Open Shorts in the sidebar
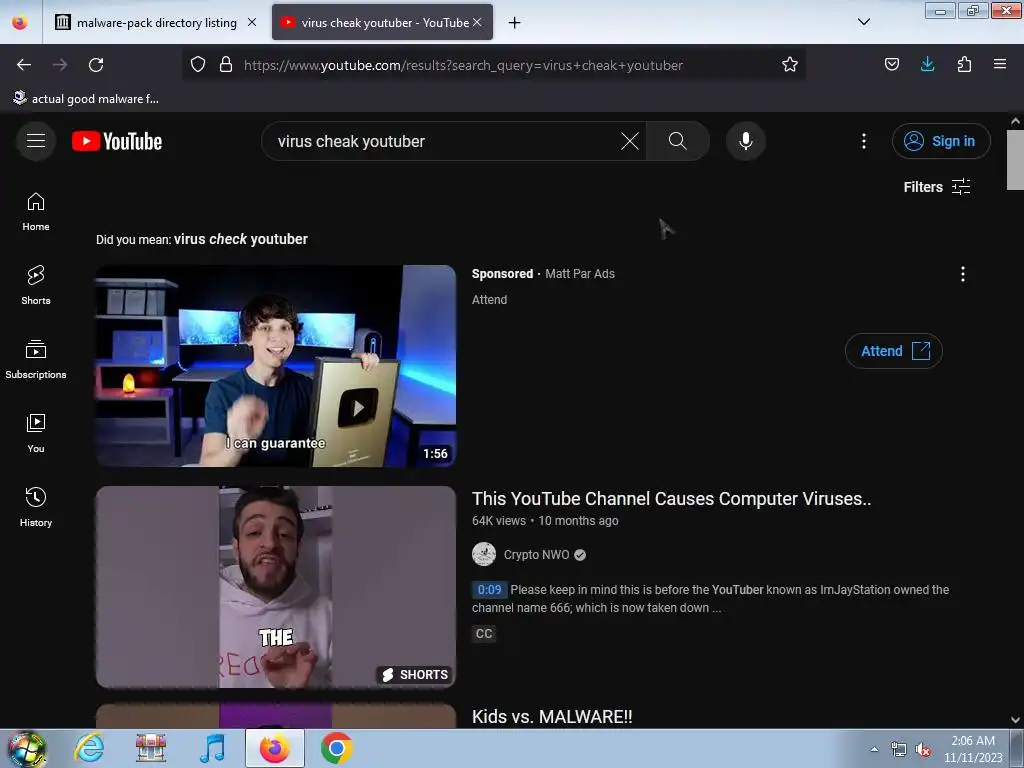Viewport: 1024px width, 768px height. pos(36,285)
